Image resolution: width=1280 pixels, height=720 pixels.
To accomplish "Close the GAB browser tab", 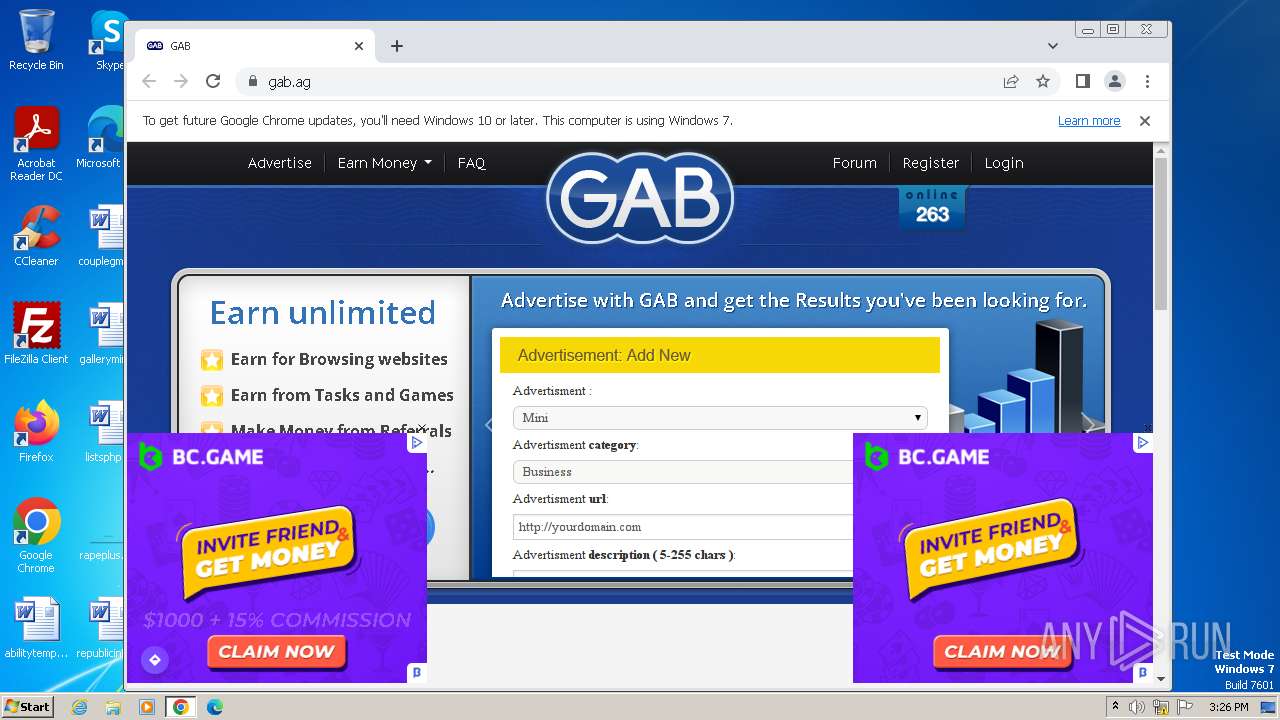I will [359, 46].
